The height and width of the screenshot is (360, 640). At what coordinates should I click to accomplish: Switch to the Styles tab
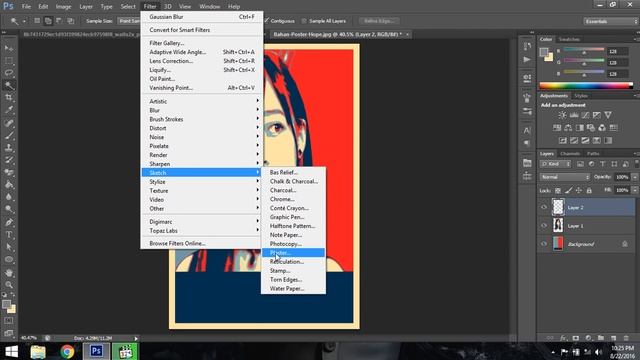point(581,96)
